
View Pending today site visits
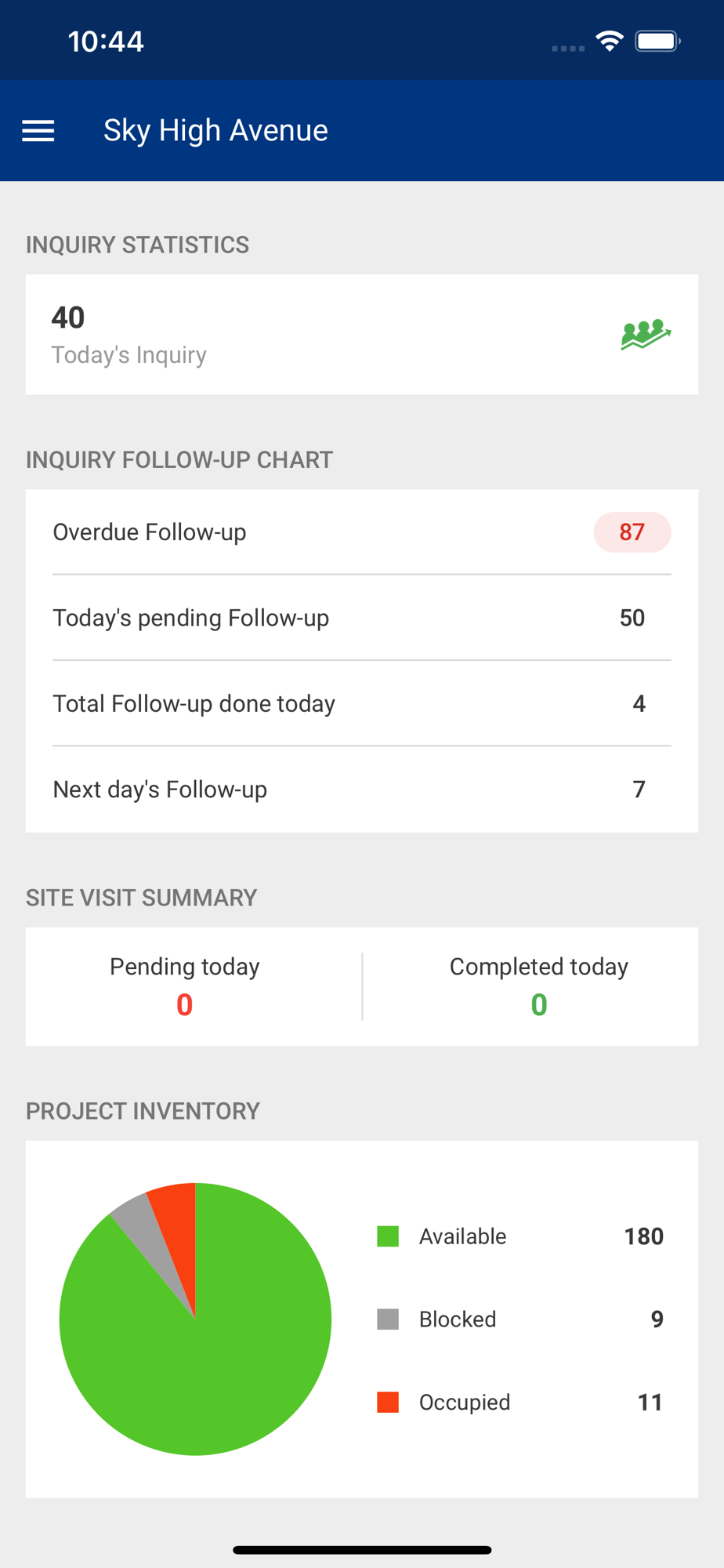click(x=185, y=986)
